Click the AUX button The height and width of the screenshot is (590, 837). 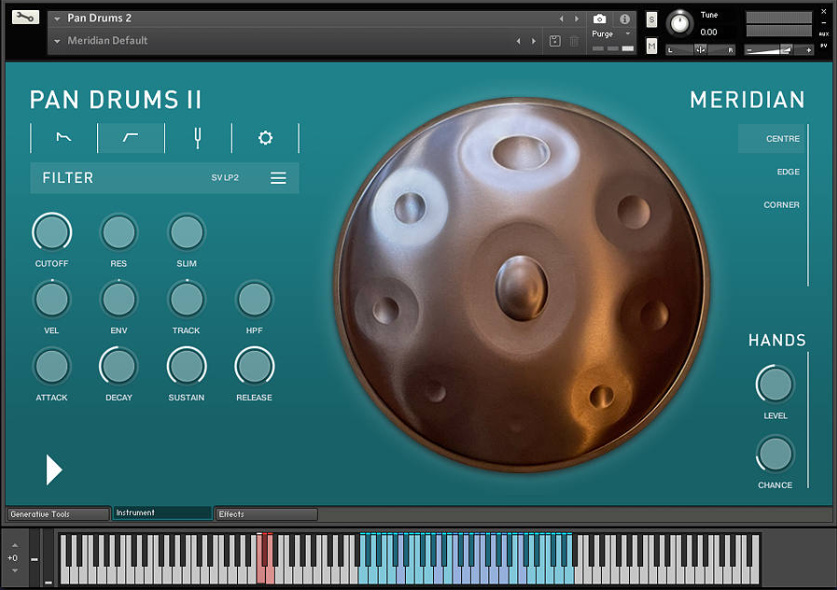[824, 34]
